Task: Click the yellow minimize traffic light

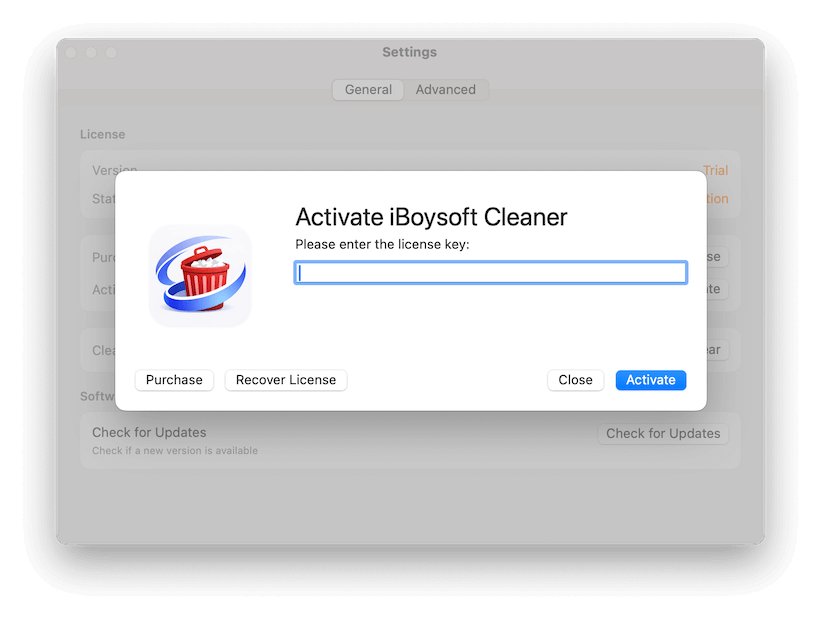Action: point(90,52)
